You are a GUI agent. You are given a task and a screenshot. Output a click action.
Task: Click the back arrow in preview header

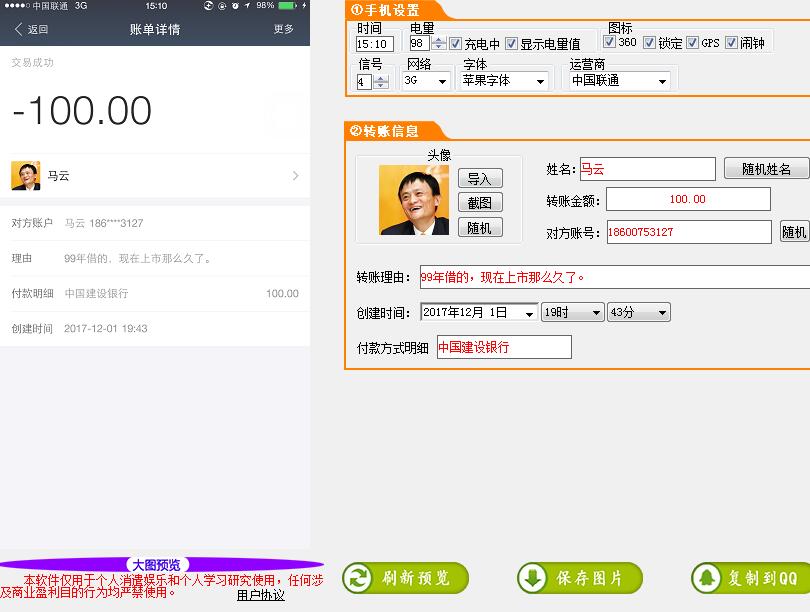pos(19,29)
